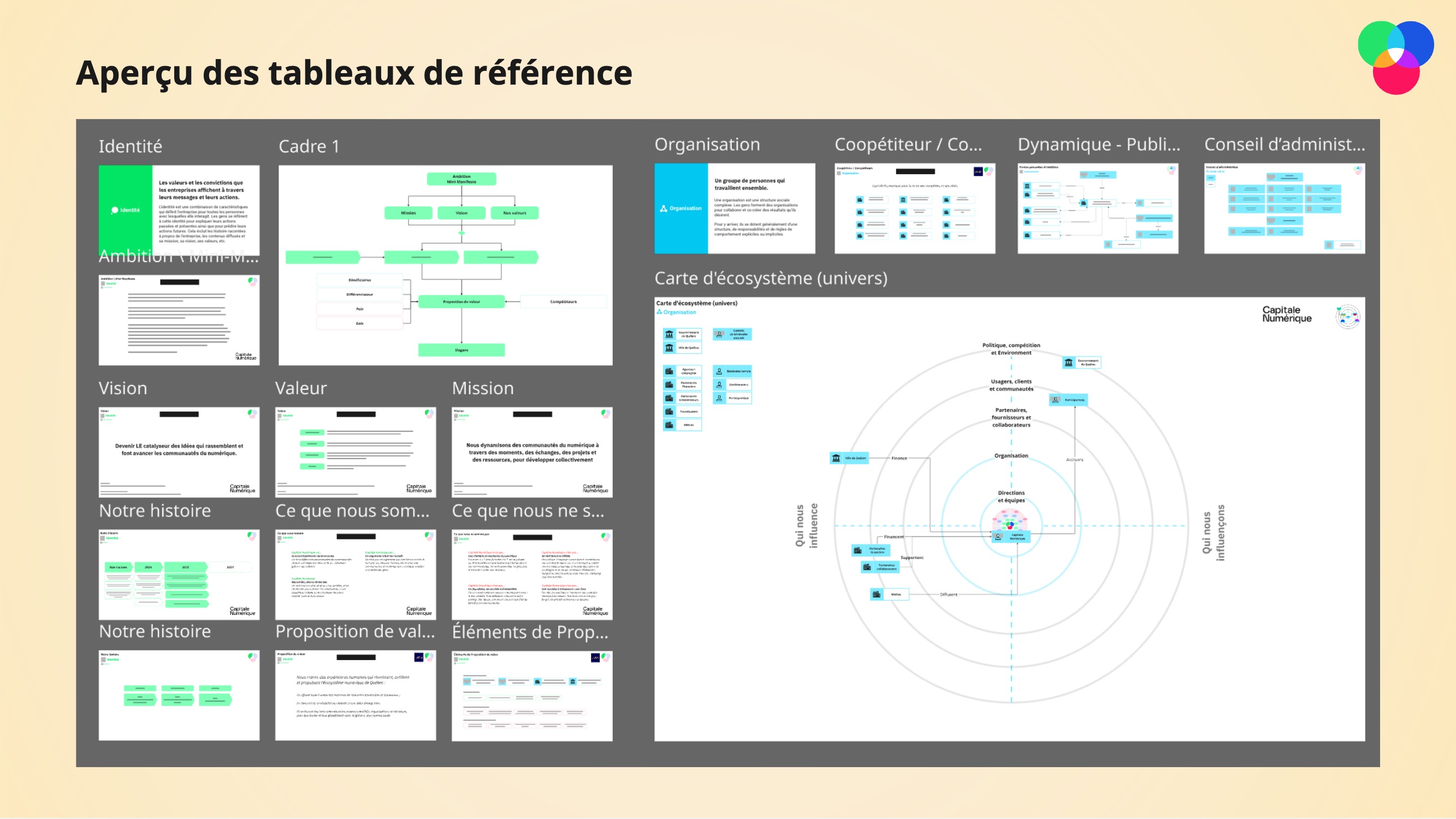Click the Gouvernement du Québec node on outer ring
This screenshot has width=1456, height=819.
(1081, 363)
